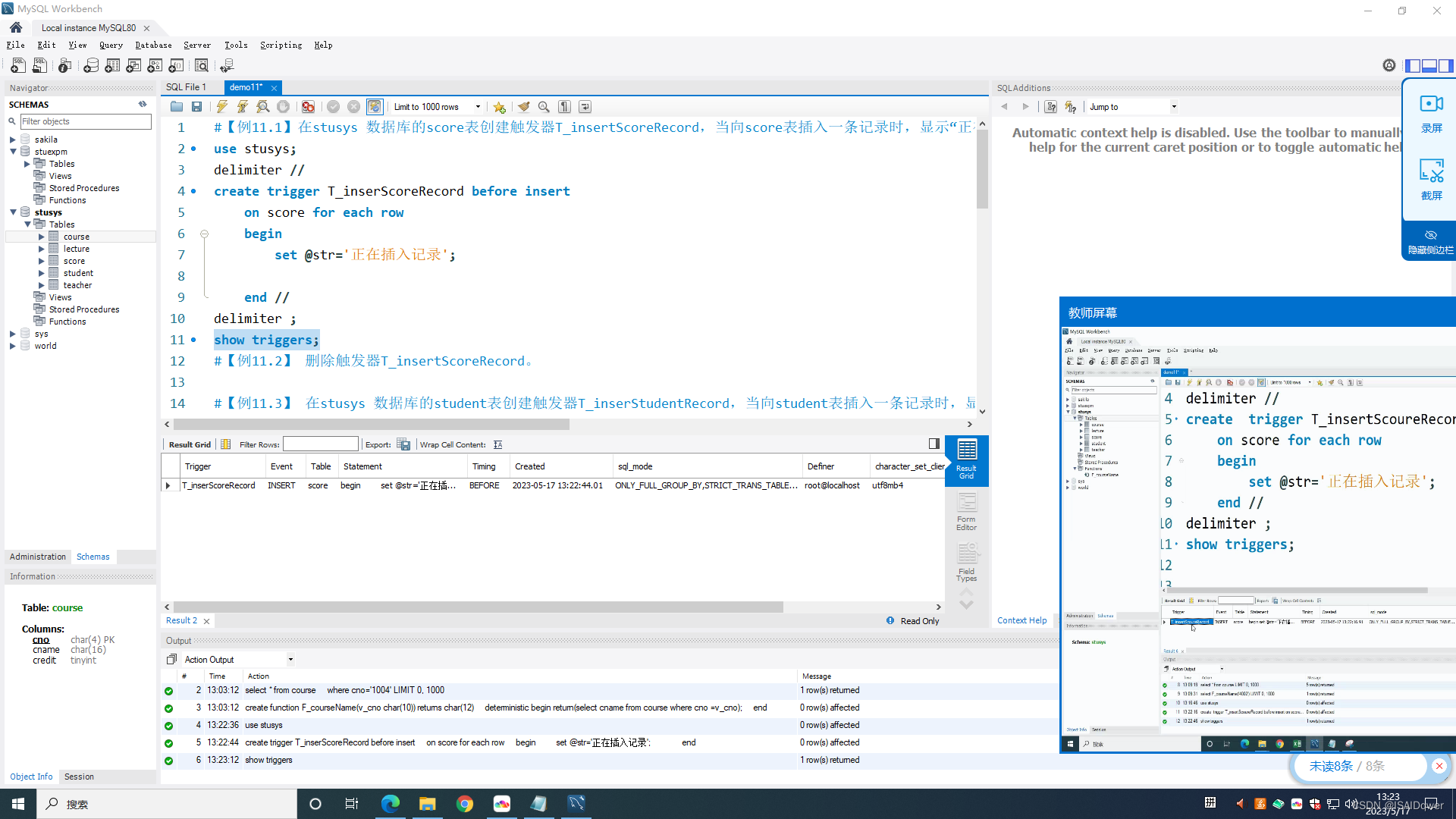Toggle invisible characters pilcrow button
The width and height of the screenshot is (1456, 819).
tap(564, 107)
